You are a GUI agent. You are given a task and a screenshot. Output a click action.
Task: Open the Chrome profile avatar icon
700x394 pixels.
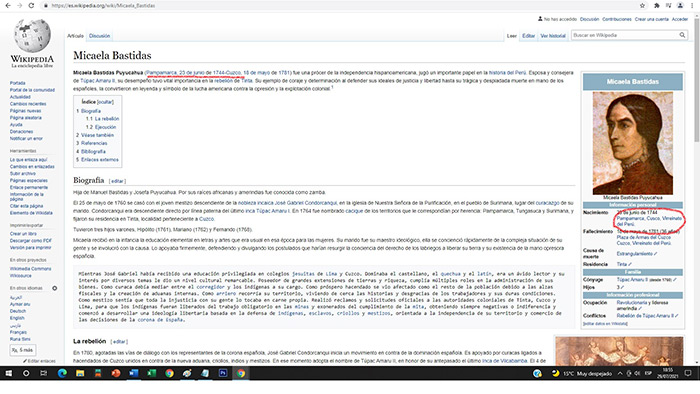(x=680, y=6)
